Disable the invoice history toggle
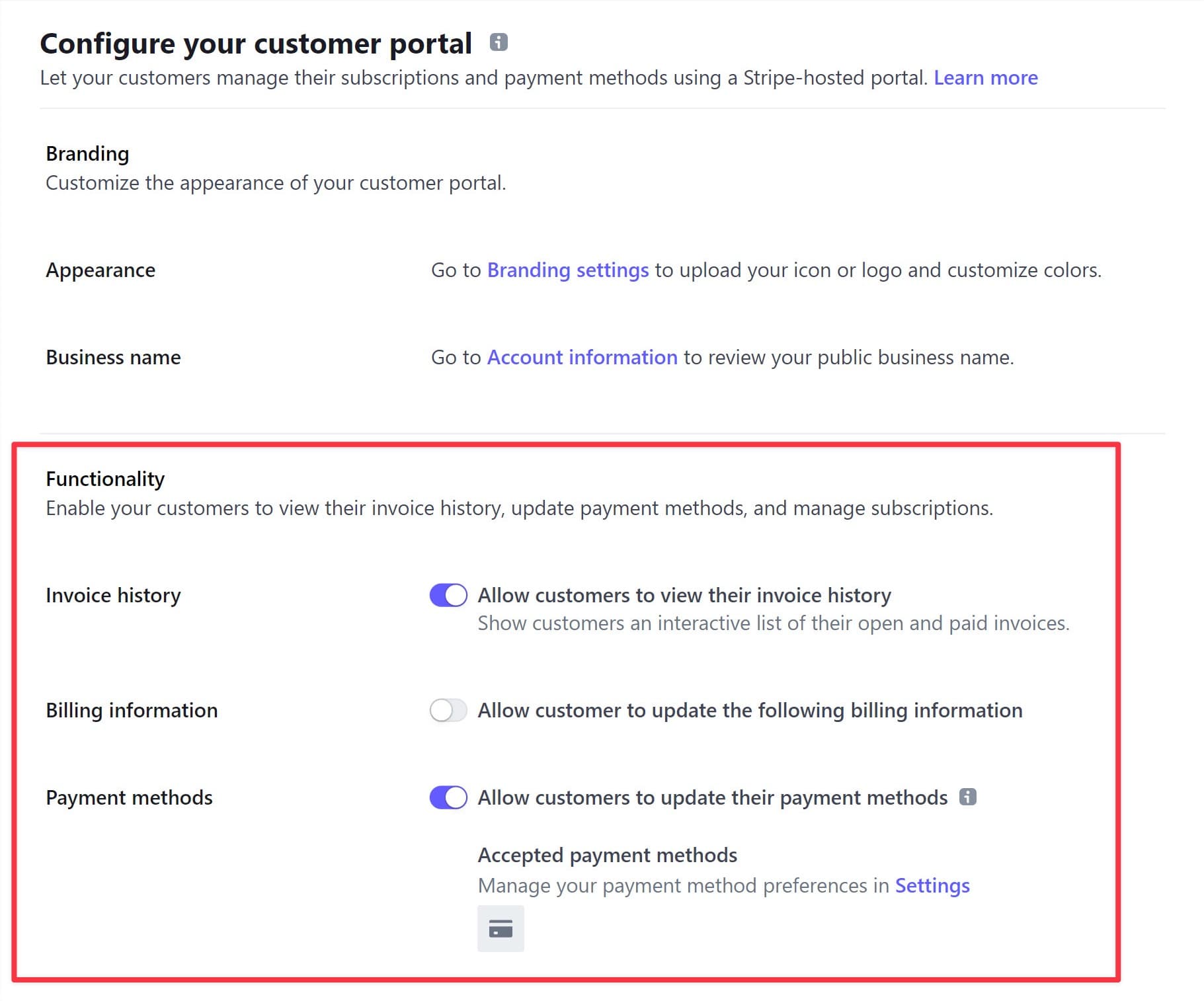This screenshot has width=1204, height=1001. 448,595
